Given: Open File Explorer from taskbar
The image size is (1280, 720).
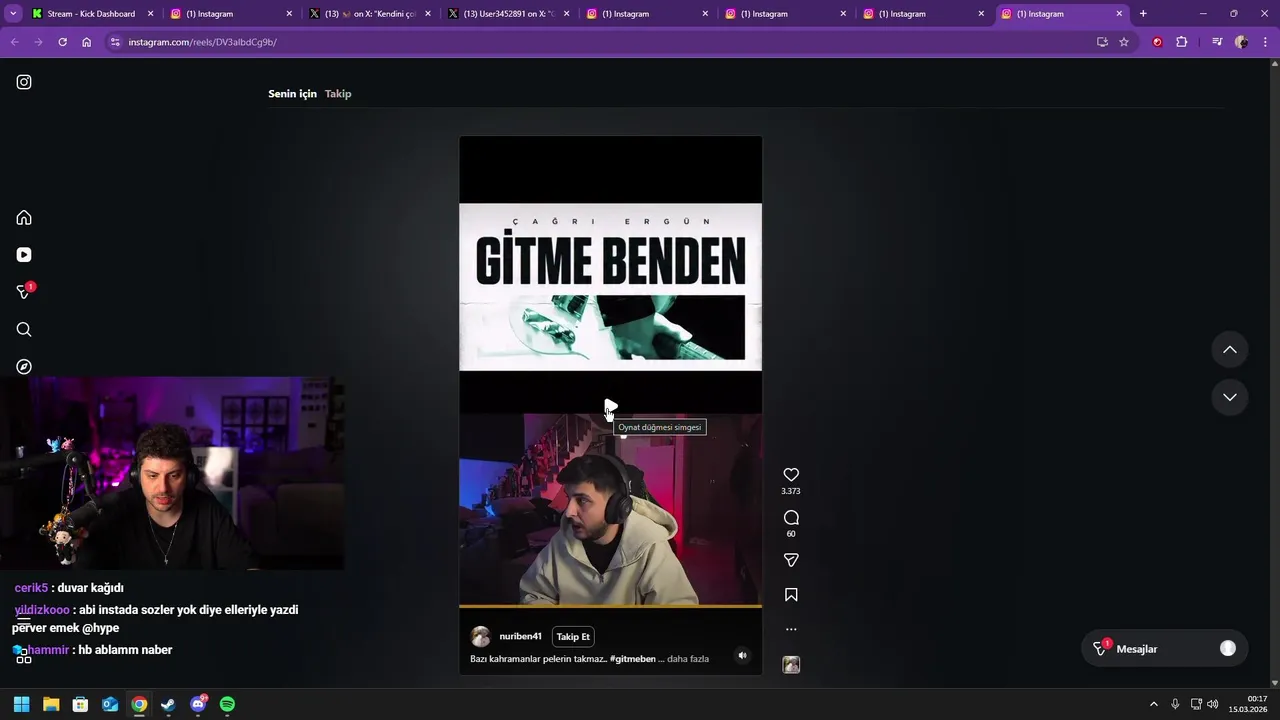Looking at the screenshot, I should click(51, 704).
